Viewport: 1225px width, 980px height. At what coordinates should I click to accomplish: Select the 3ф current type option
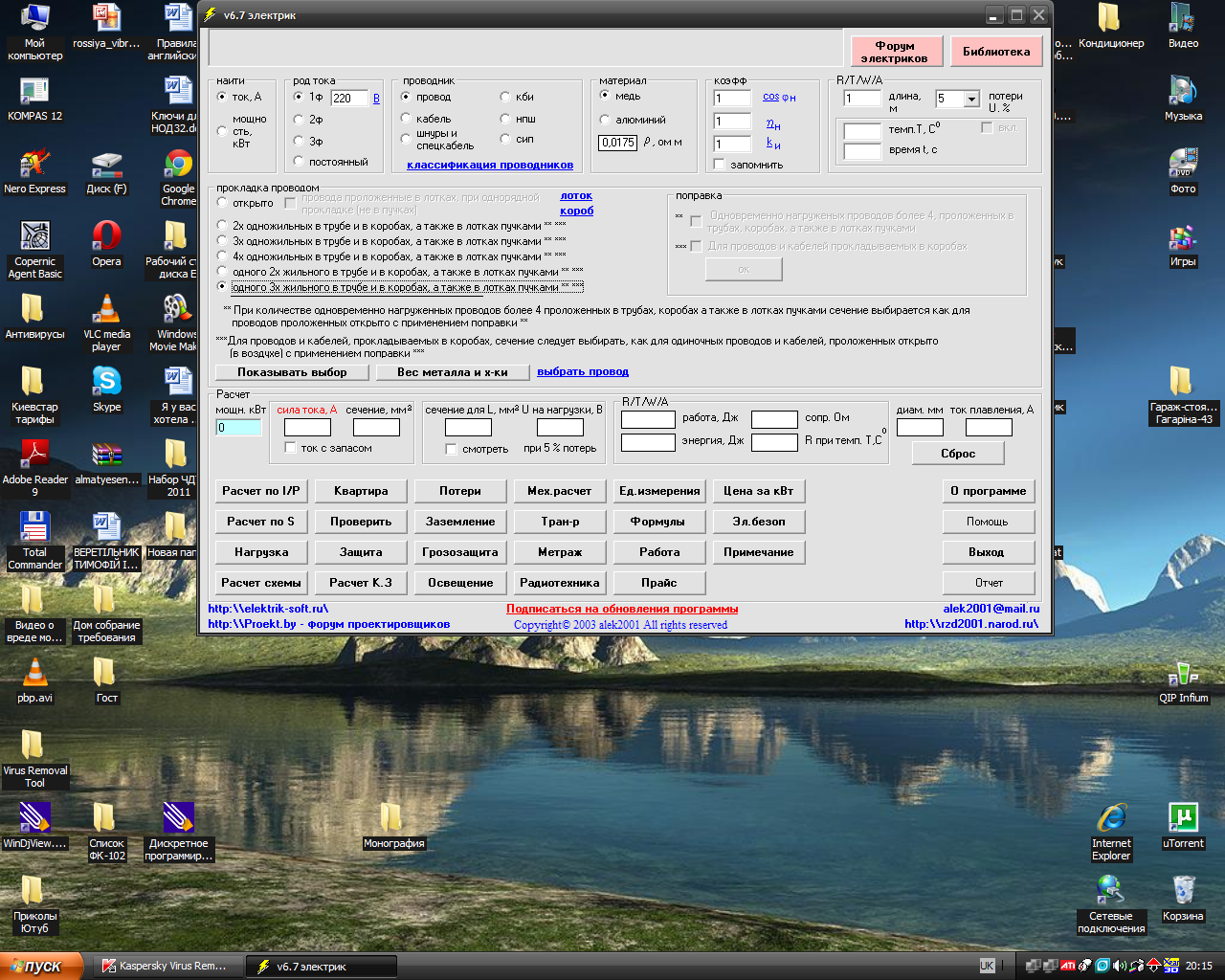tap(300, 141)
